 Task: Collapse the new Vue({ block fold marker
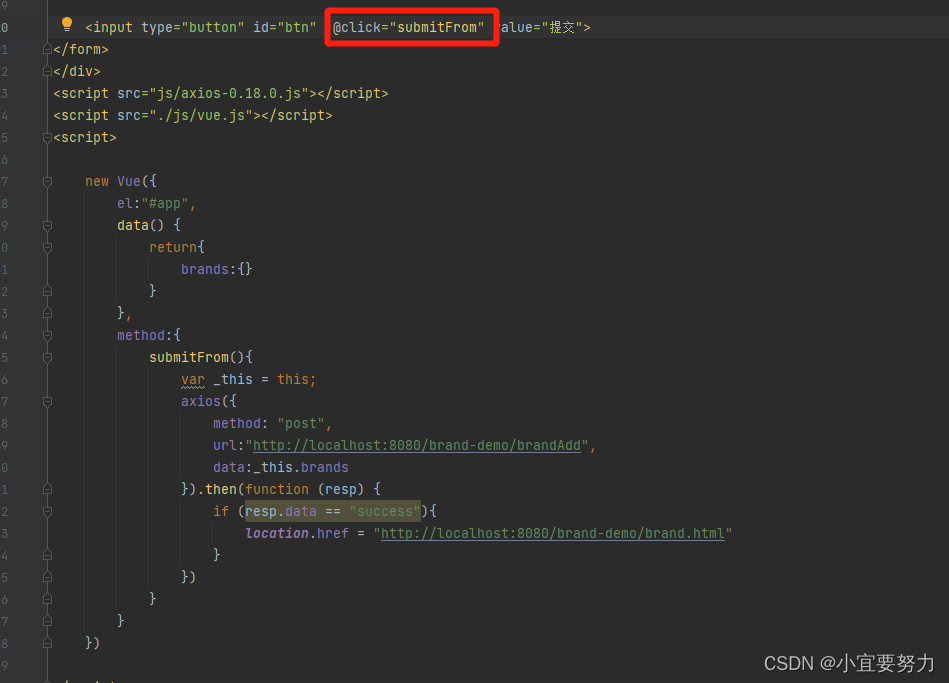pos(47,181)
